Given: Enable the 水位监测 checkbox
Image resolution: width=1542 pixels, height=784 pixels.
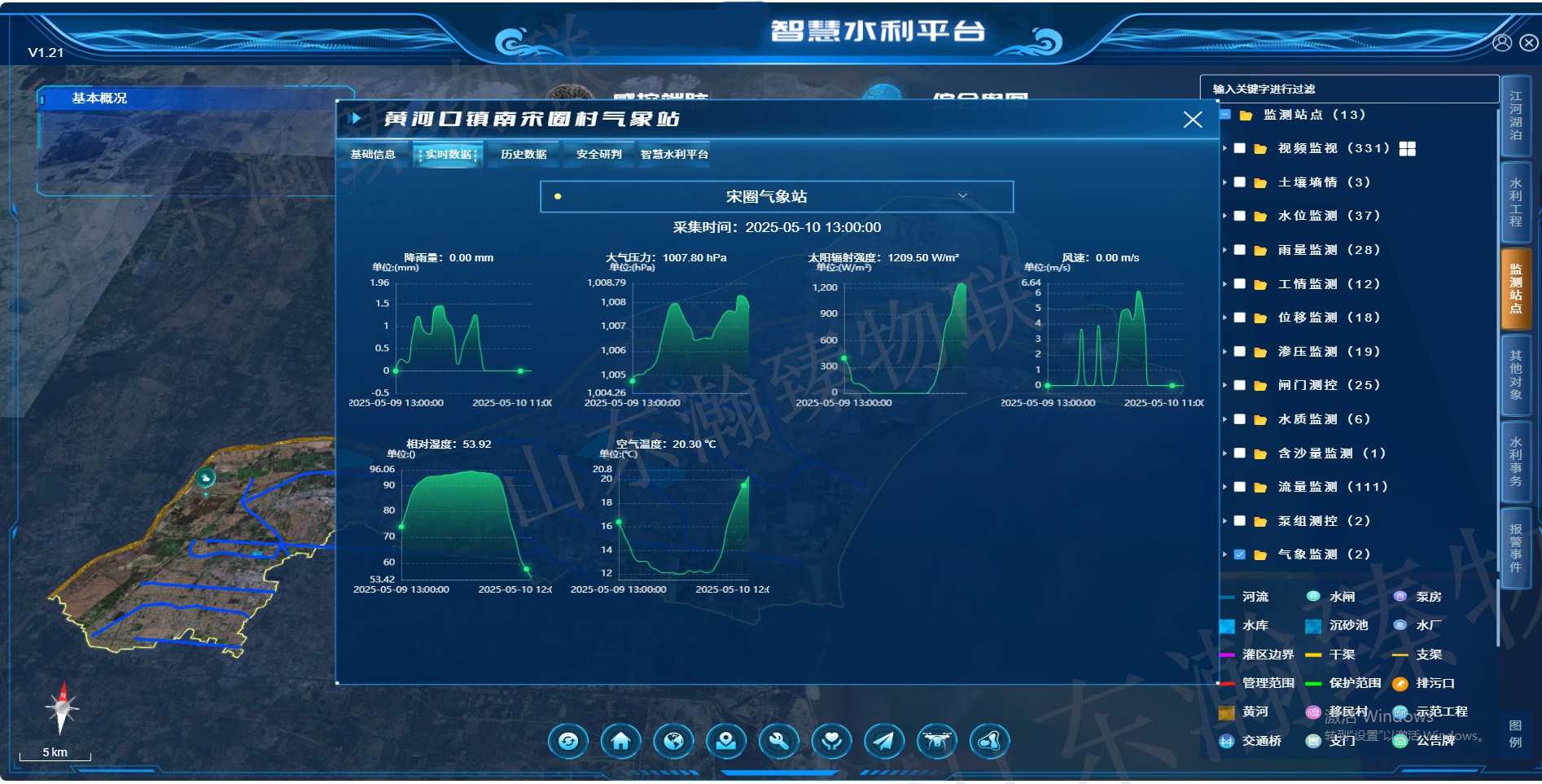Looking at the screenshot, I should coord(1240,217).
